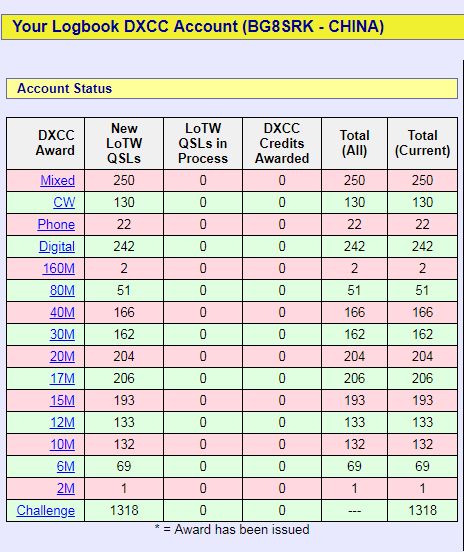
Task: Open the 10M band link
Action: point(62,445)
